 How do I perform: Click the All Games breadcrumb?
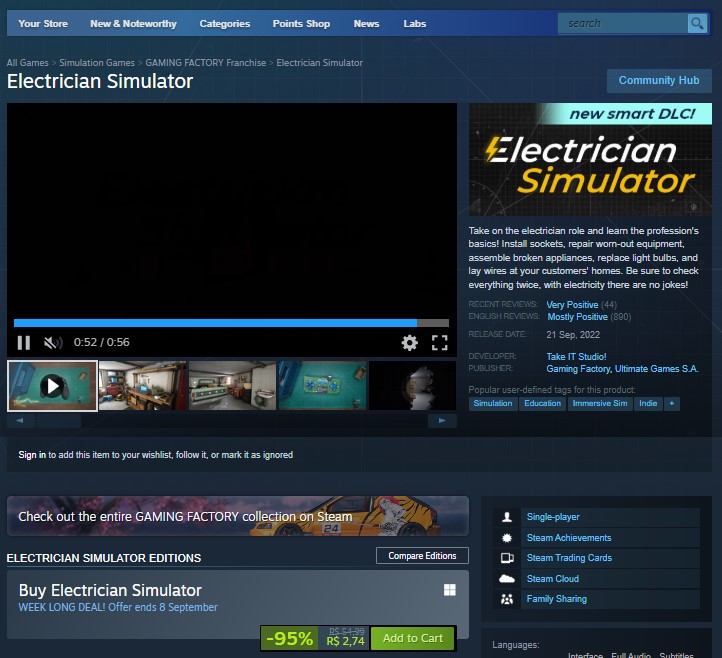28,63
